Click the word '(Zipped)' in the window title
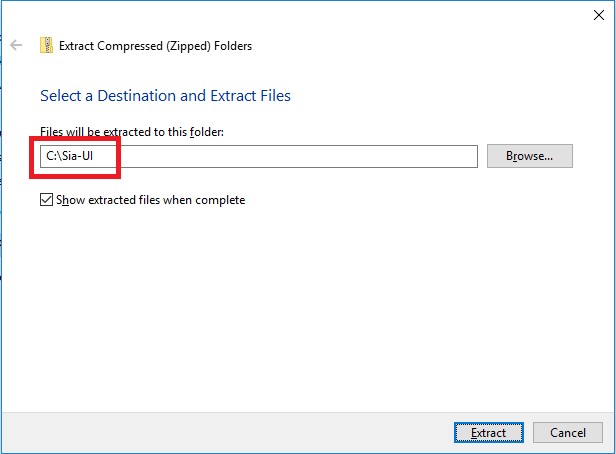616x454 pixels. pos(186,45)
